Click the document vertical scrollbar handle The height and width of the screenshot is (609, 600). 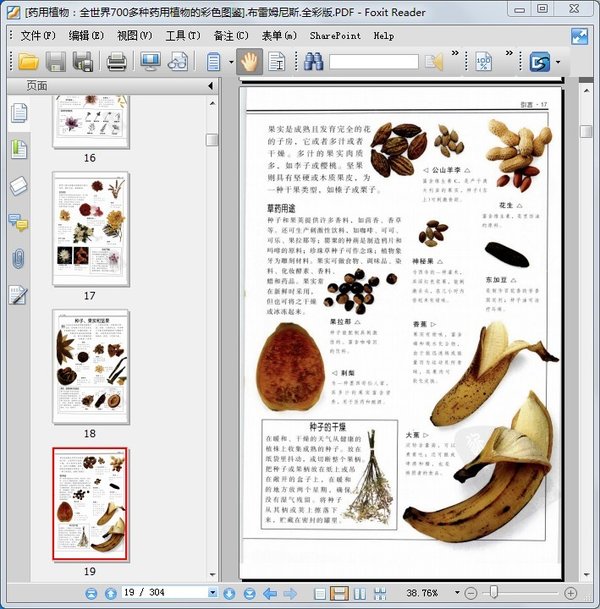click(586, 131)
